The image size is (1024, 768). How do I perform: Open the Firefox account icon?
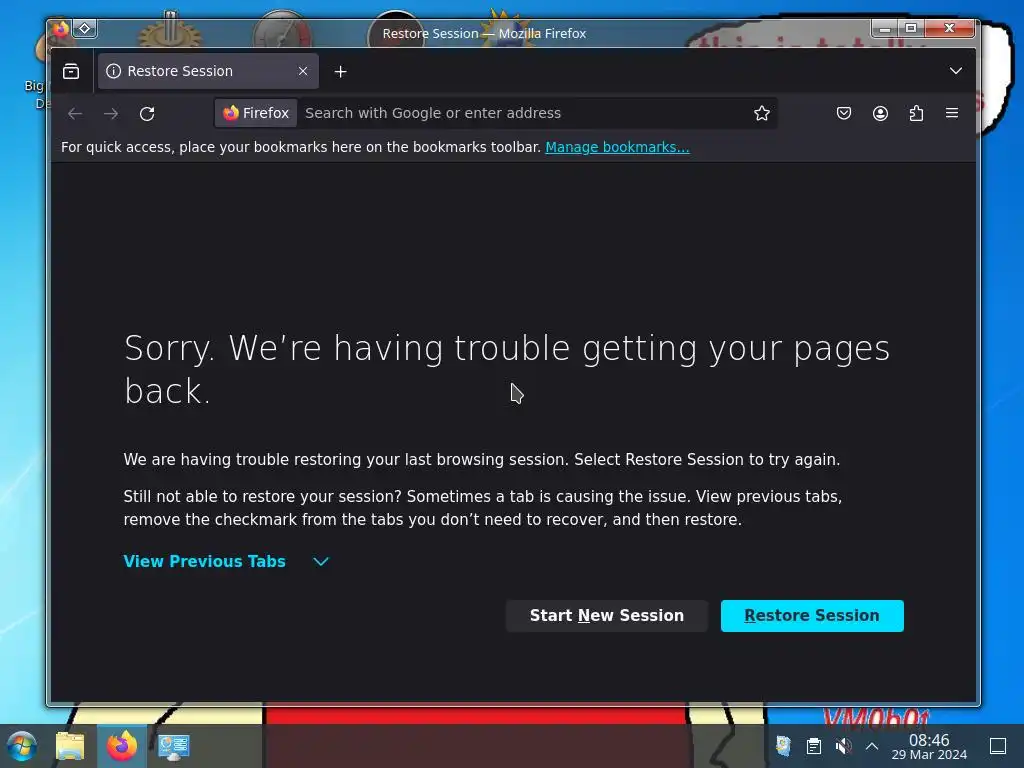click(880, 114)
